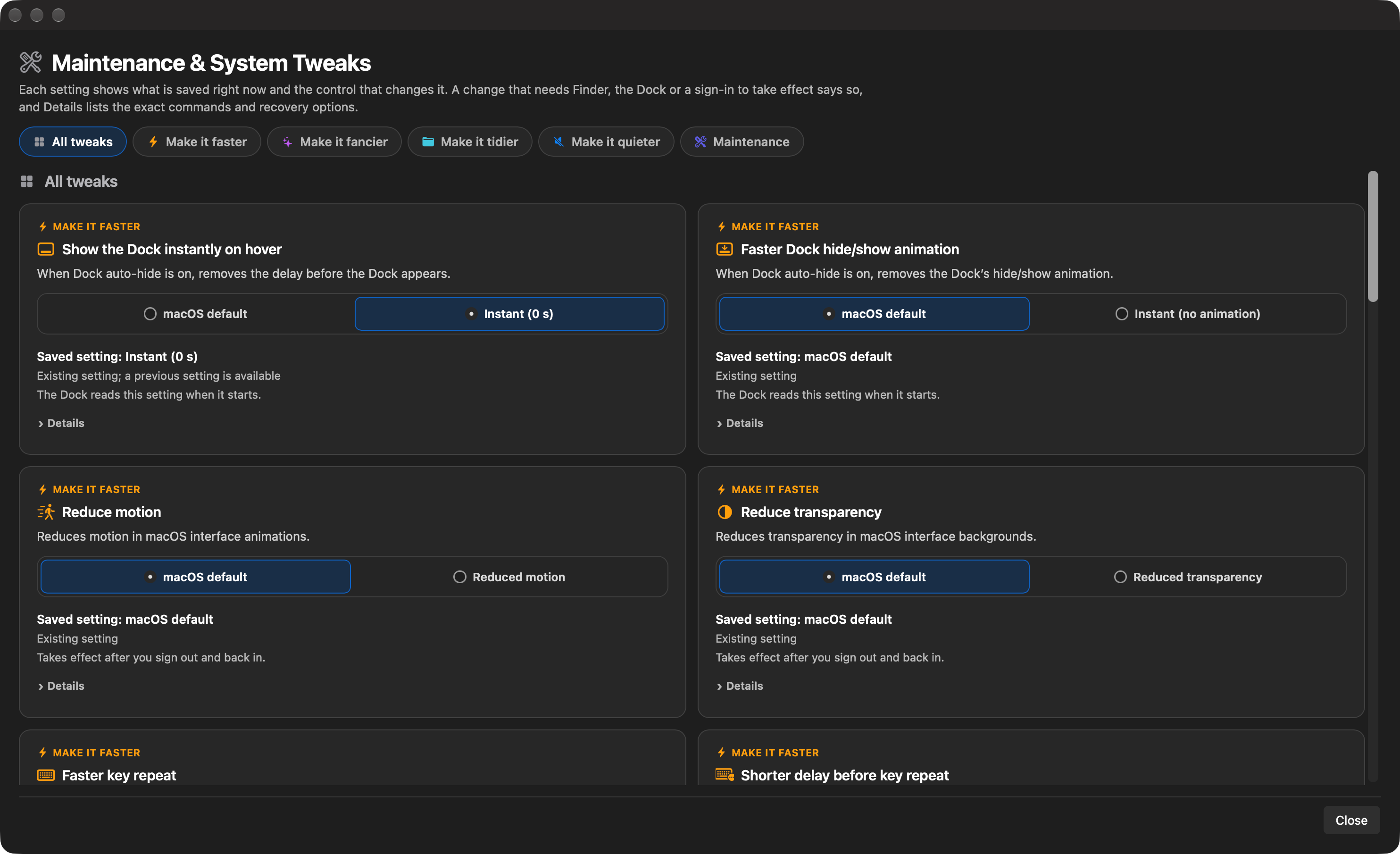Choose Instant (no animation) for Dock
The width and height of the screenshot is (1400, 854).
click(1188, 314)
